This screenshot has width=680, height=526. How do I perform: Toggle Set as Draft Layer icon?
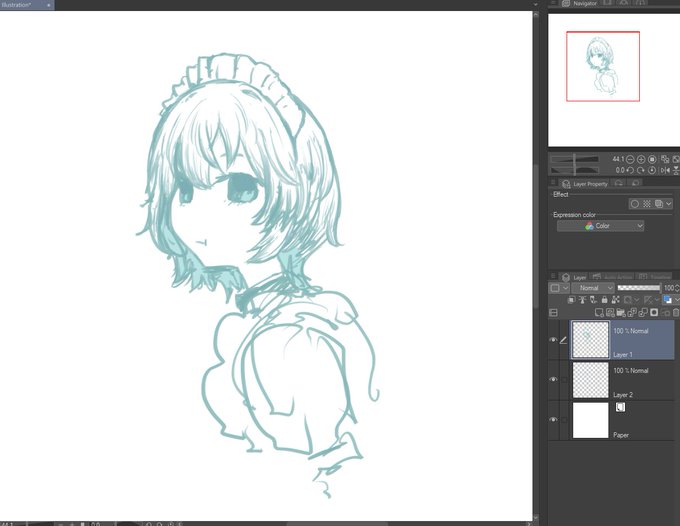(x=593, y=300)
